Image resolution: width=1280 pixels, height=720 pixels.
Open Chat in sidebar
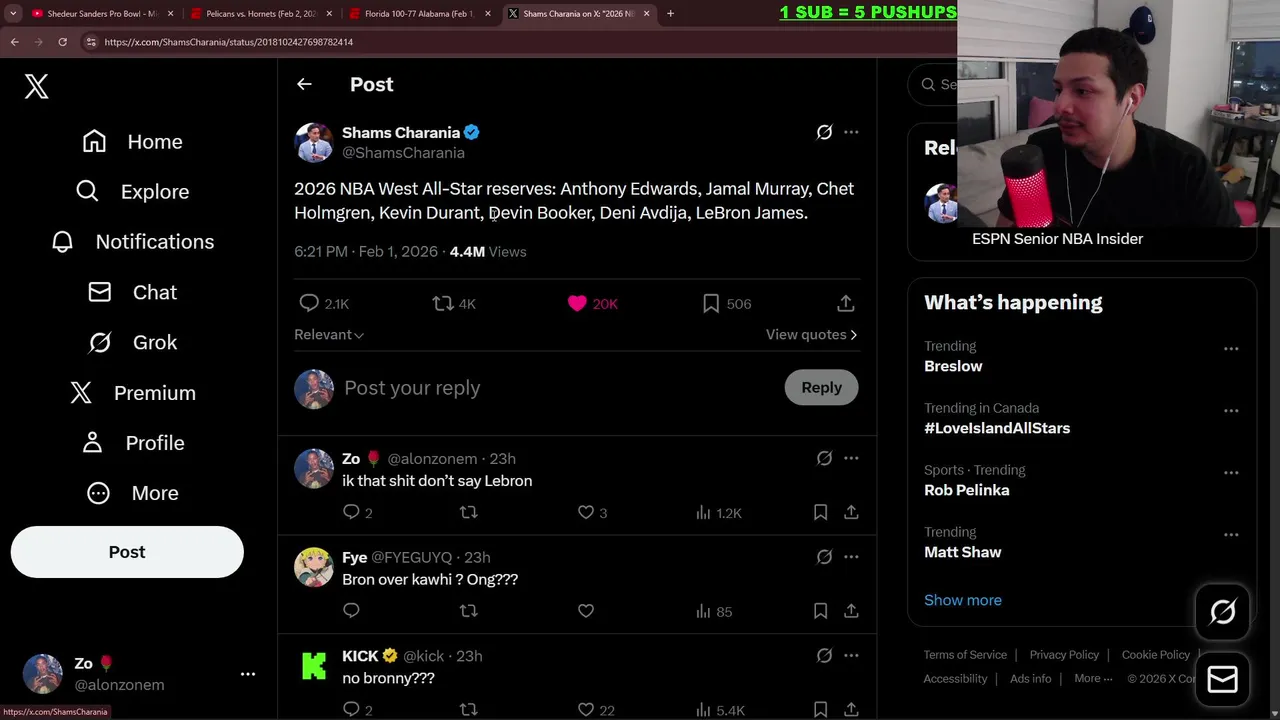coord(132,292)
